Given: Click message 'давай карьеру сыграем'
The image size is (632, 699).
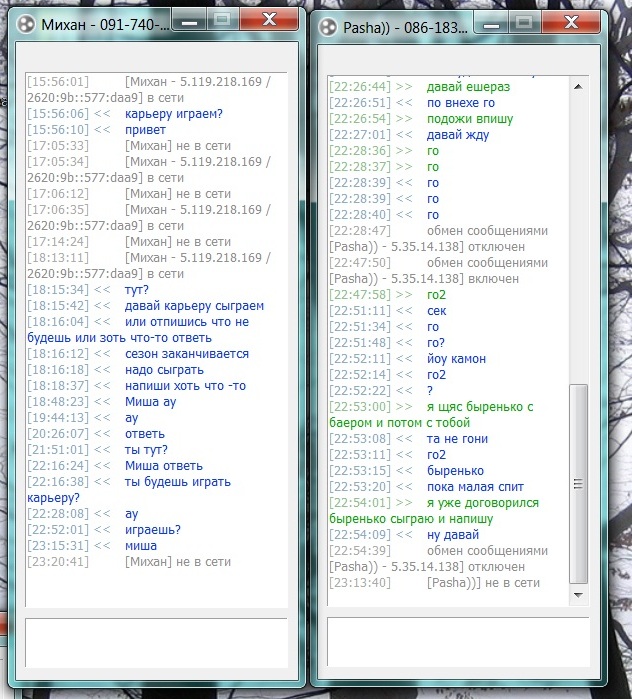Looking at the screenshot, I should pos(194,306).
